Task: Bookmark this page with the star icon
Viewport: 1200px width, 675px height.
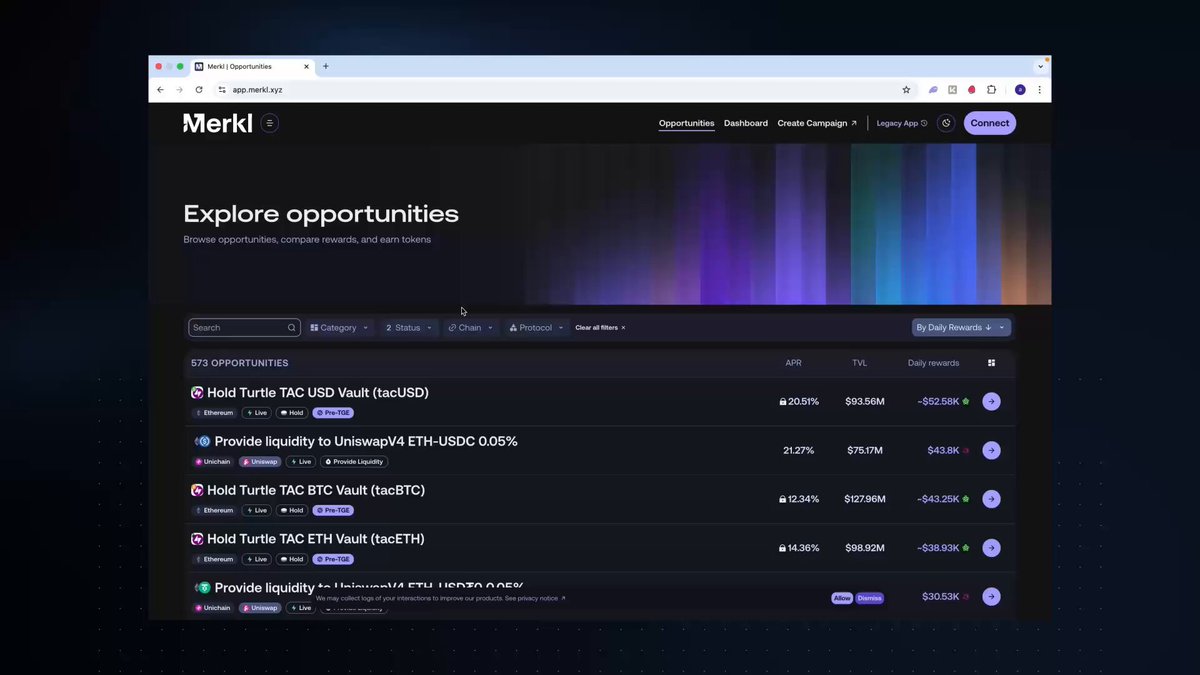Action: coord(906,89)
